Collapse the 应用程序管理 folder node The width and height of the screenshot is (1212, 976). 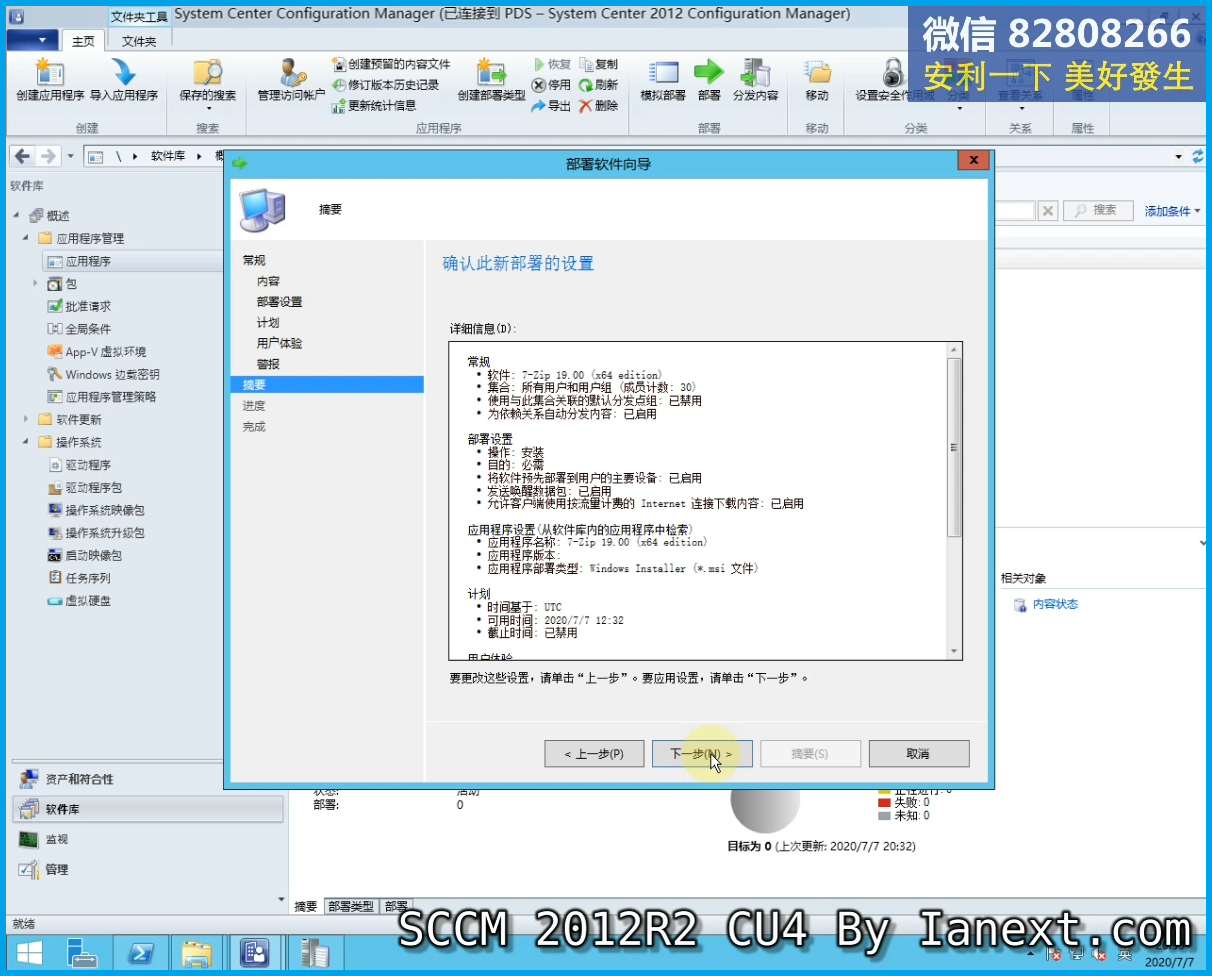[x=26, y=239]
